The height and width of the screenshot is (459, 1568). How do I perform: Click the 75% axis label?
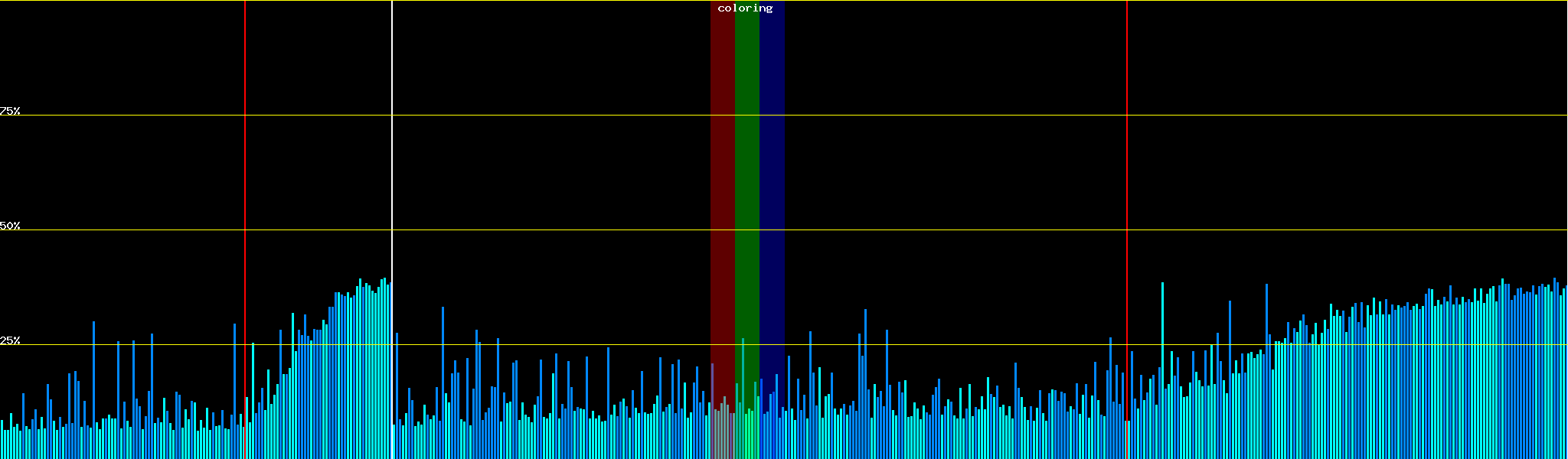pyautogui.click(x=10, y=111)
